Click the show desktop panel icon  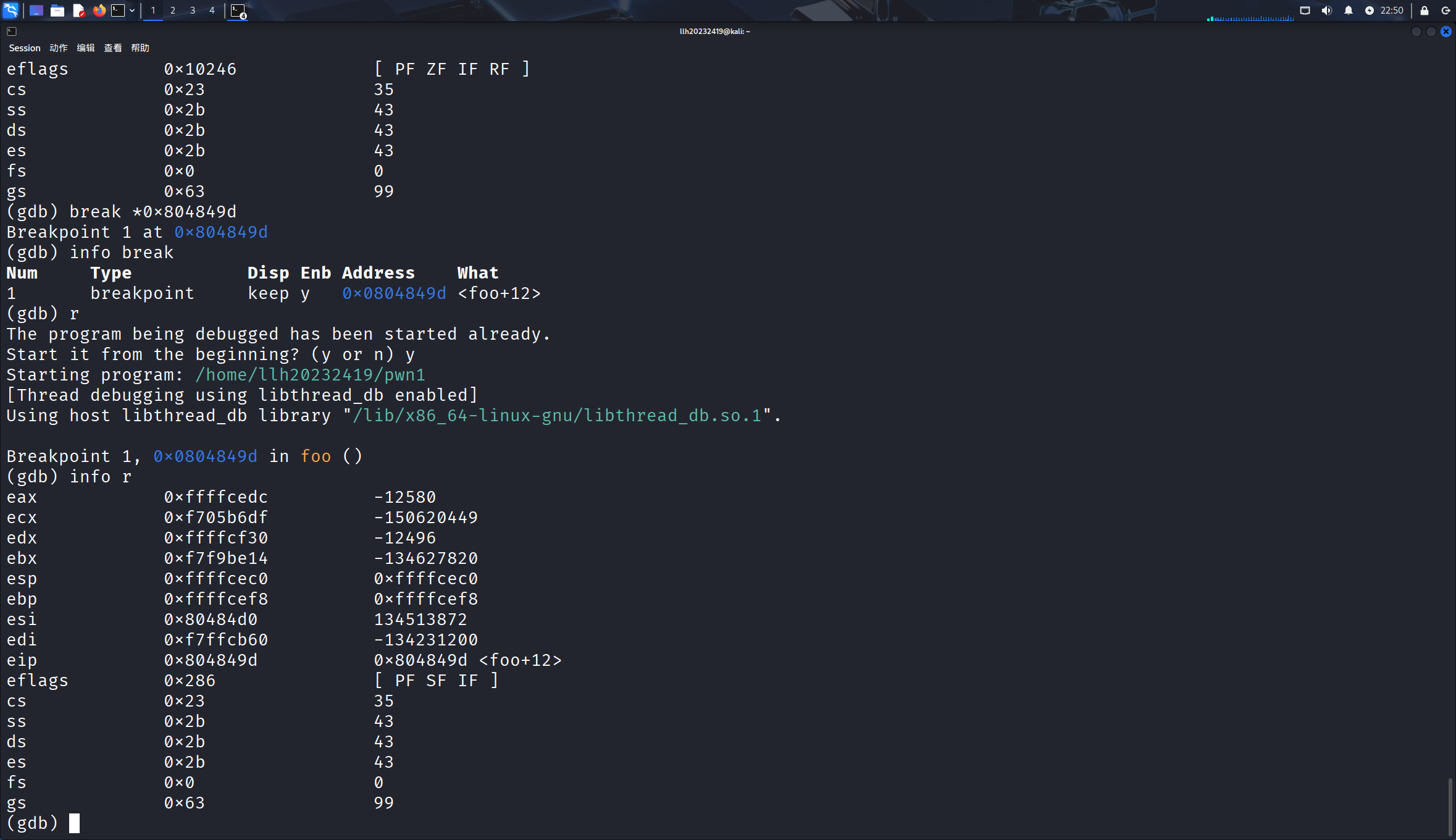tap(36, 10)
